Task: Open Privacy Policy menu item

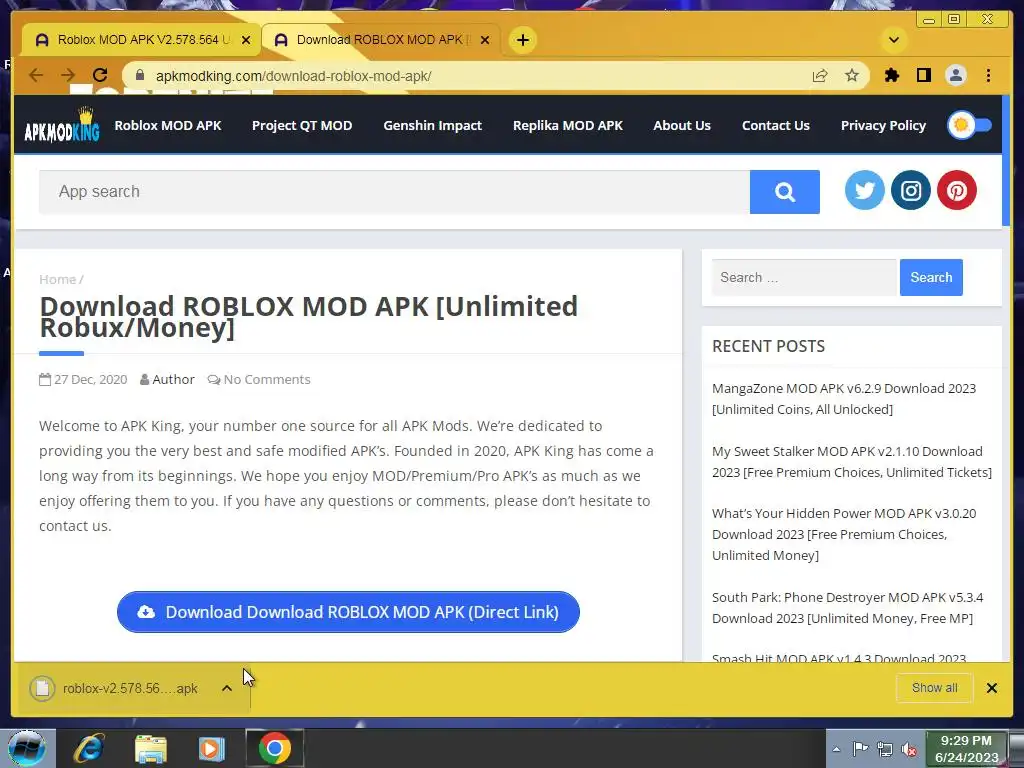Action: [x=883, y=125]
